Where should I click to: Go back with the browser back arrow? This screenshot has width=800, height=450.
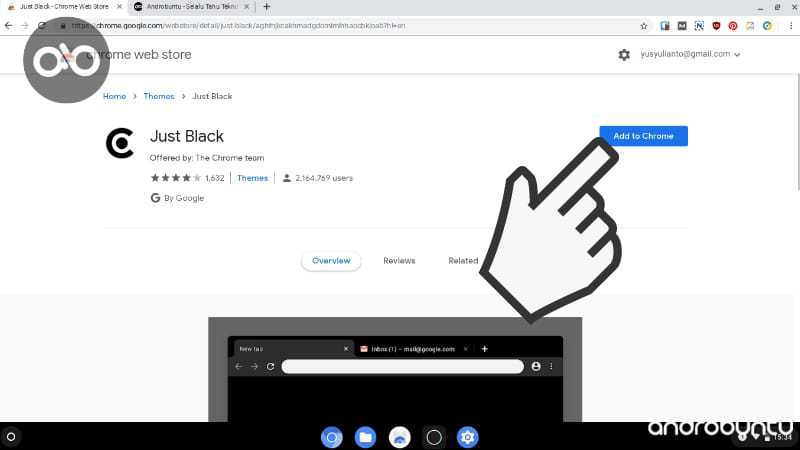[x=9, y=26]
